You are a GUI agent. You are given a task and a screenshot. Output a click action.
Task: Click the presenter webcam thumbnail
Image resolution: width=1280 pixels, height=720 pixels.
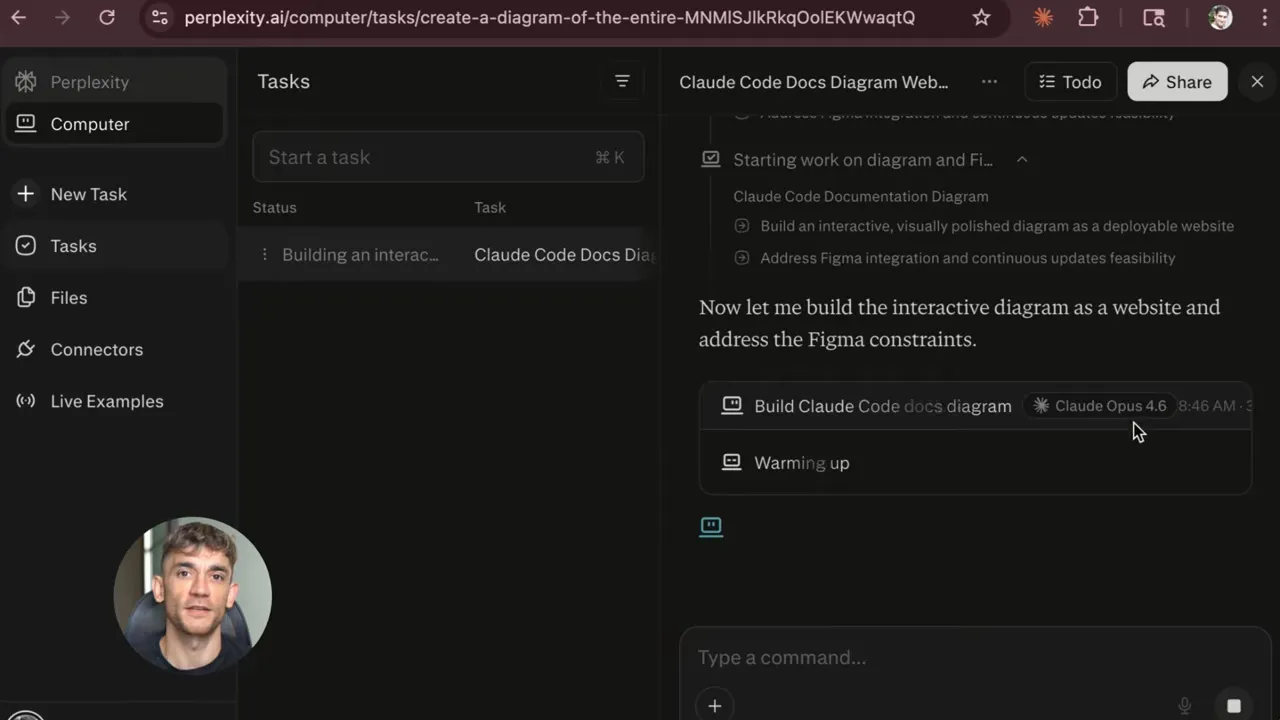193,596
